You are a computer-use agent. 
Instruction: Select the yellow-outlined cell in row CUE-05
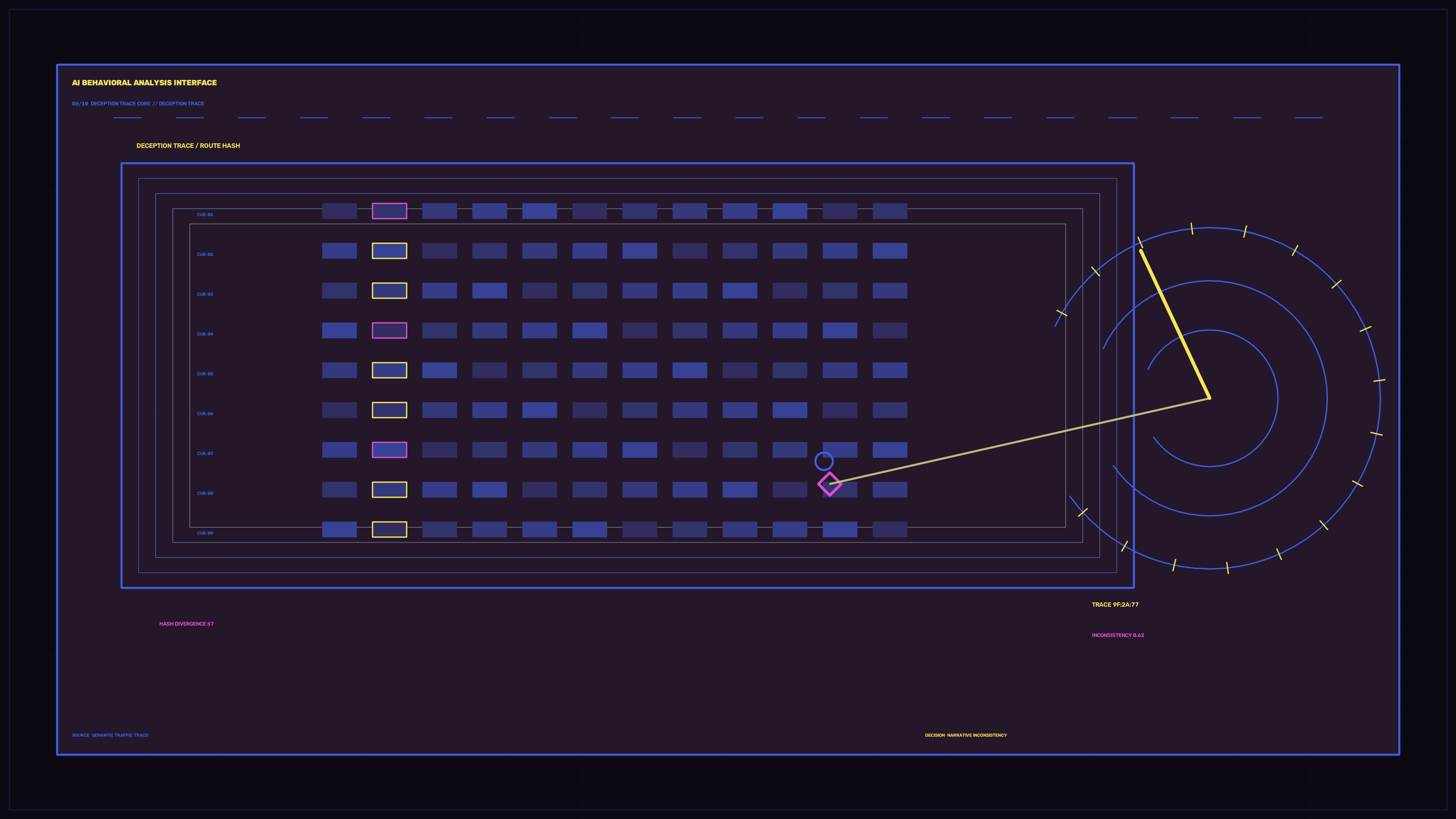pos(389,370)
